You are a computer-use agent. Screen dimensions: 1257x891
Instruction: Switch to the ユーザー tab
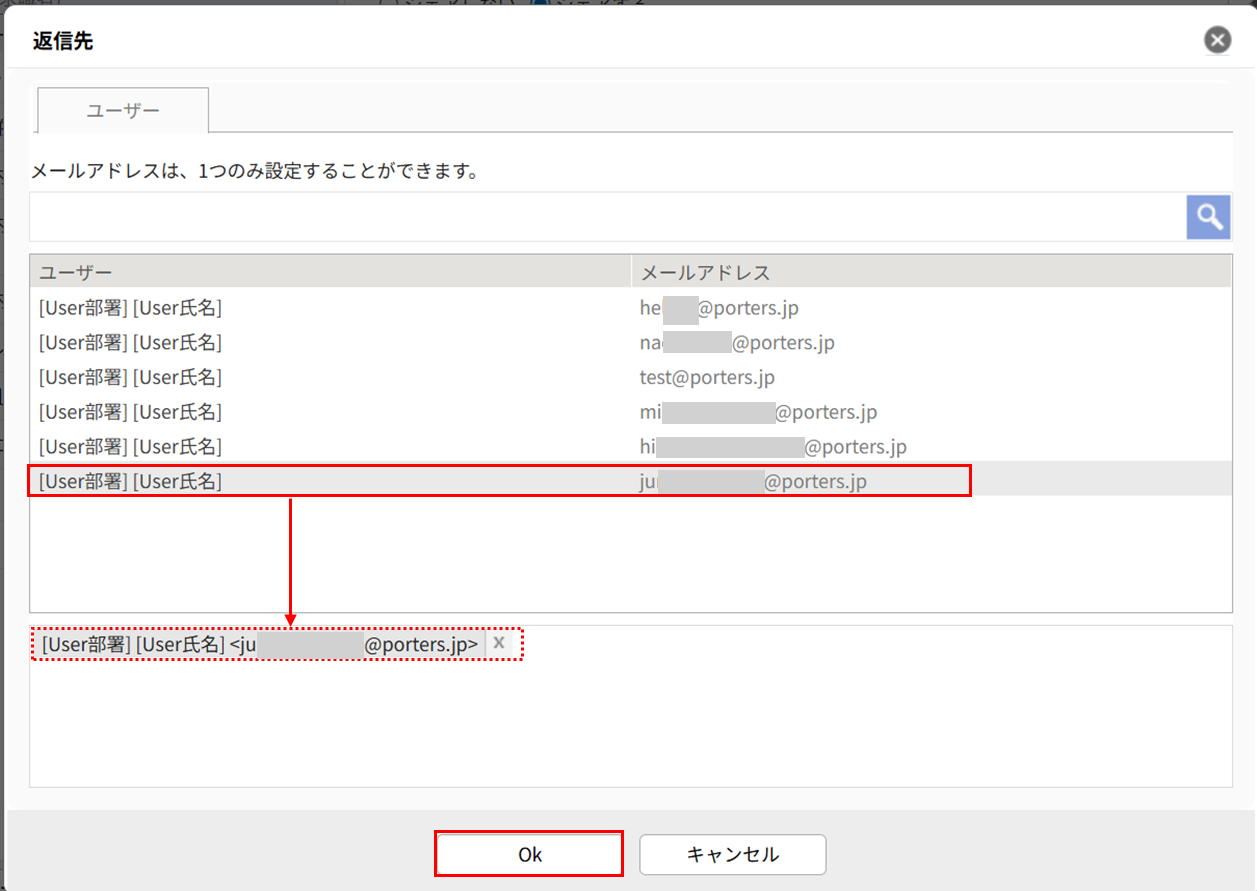click(x=123, y=111)
